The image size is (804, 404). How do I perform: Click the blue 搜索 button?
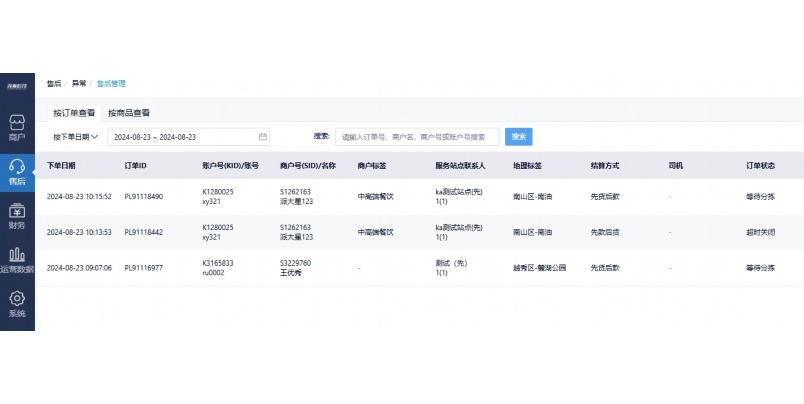tap(518, 137)
